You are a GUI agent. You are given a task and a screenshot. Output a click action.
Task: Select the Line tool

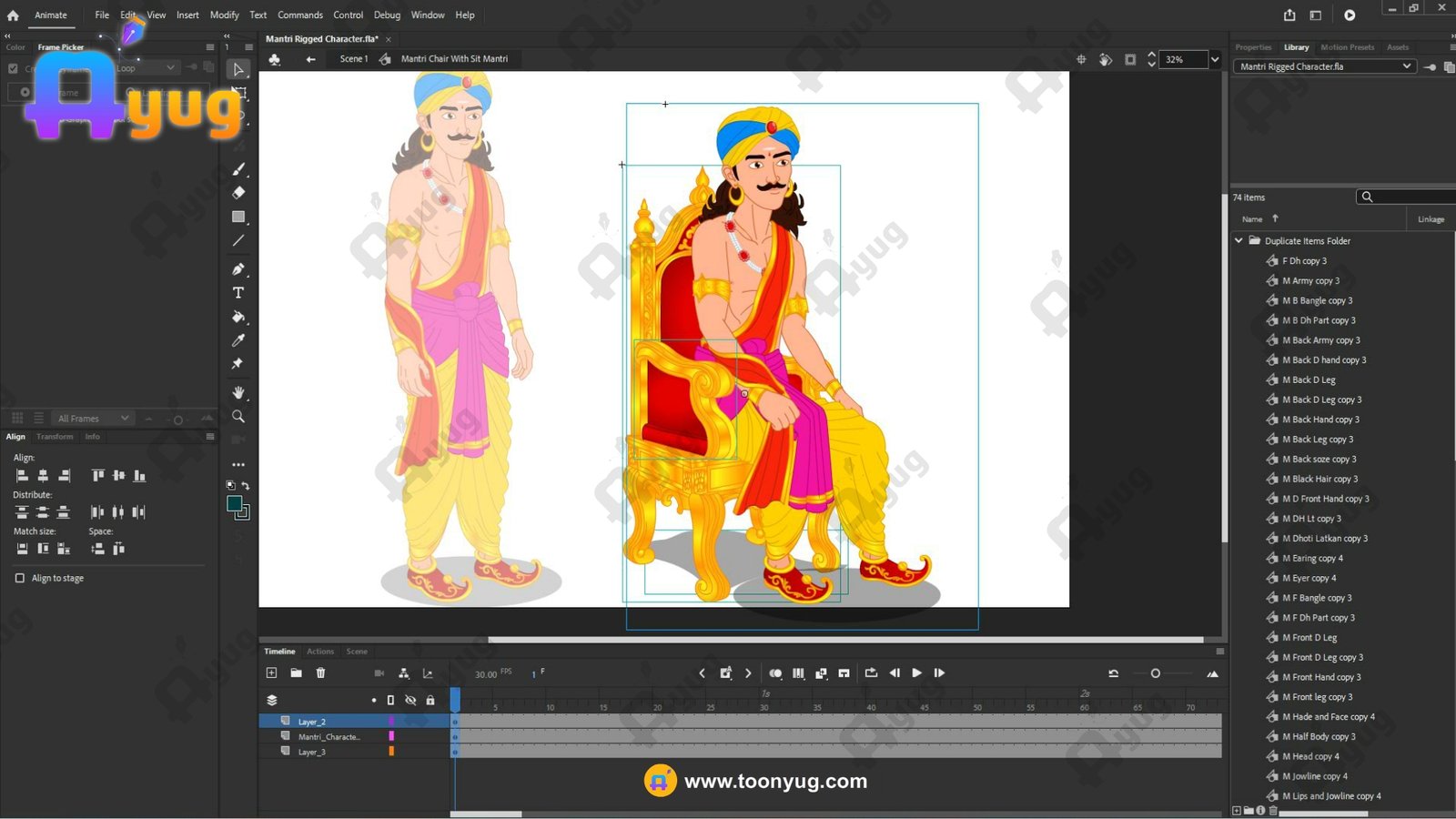pos(238,241)
